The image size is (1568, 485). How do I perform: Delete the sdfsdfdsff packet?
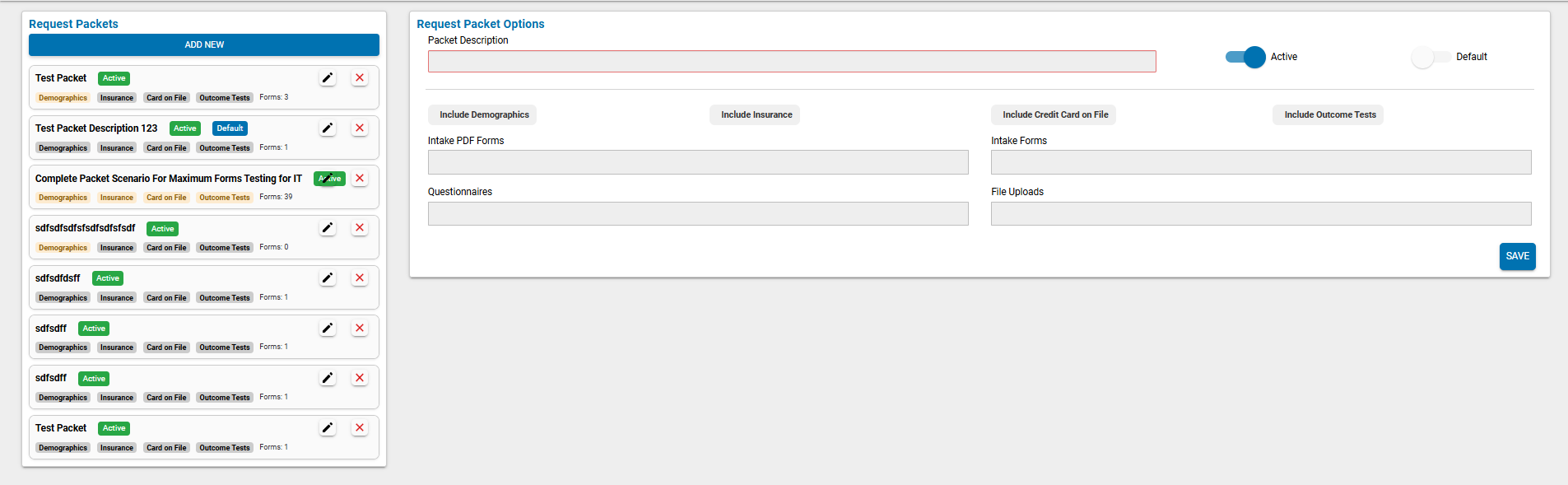point(360,278)
